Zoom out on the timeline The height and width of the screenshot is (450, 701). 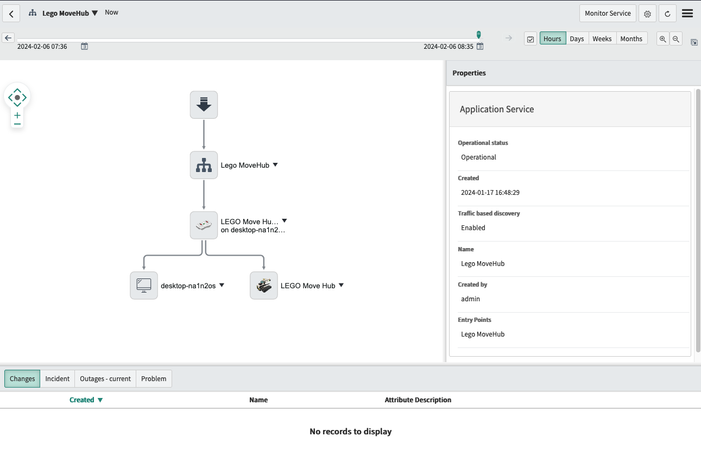pyautogui.click(x=676, y=39)
